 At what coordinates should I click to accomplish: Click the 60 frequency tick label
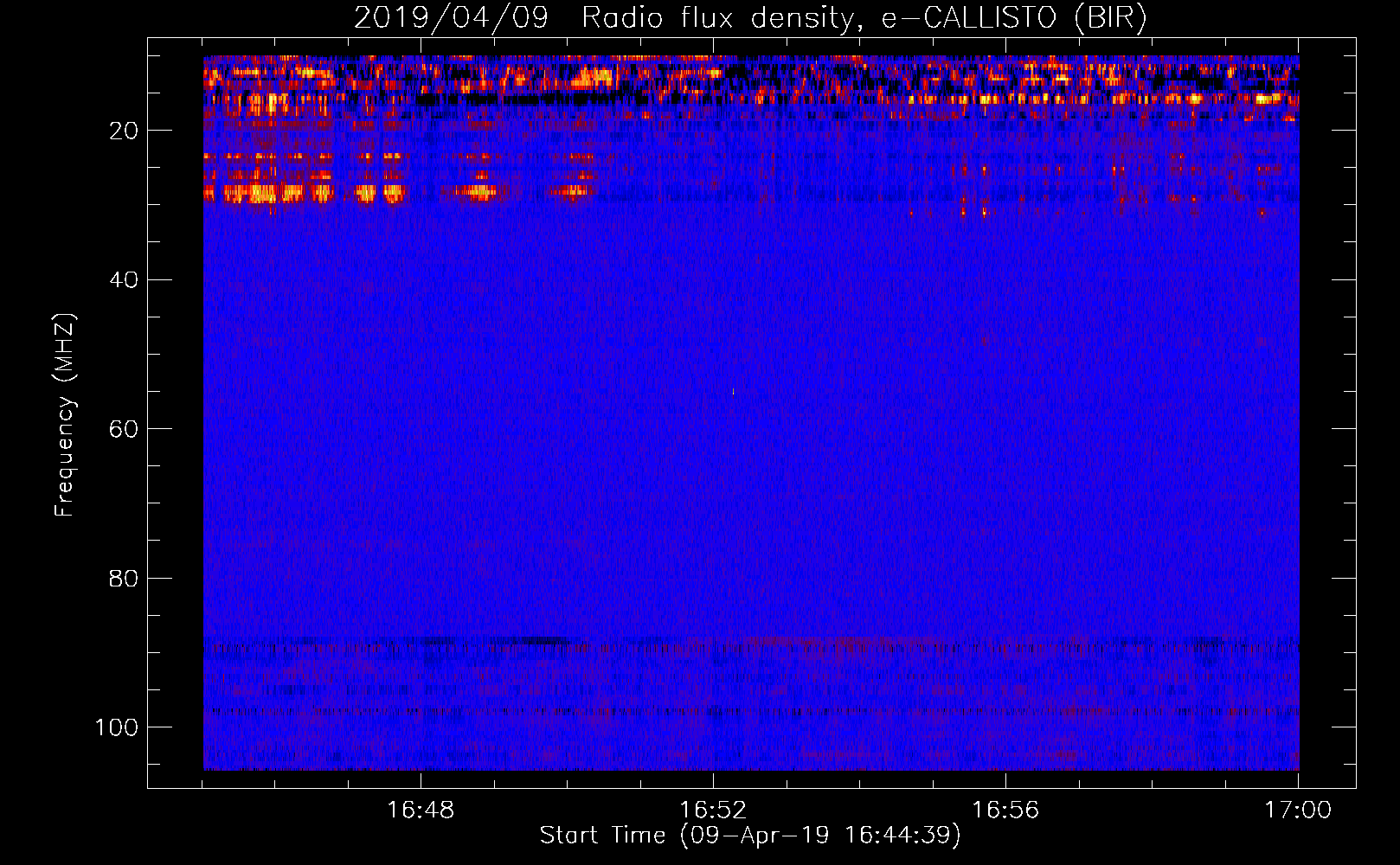tap(124, 429)
